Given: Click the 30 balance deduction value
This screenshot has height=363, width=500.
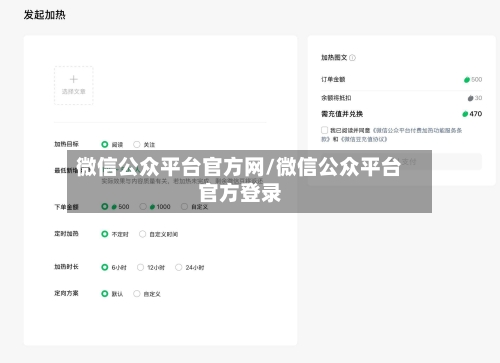Looking at the screenshot, I should pyautogui.click(x=478, y=98).
